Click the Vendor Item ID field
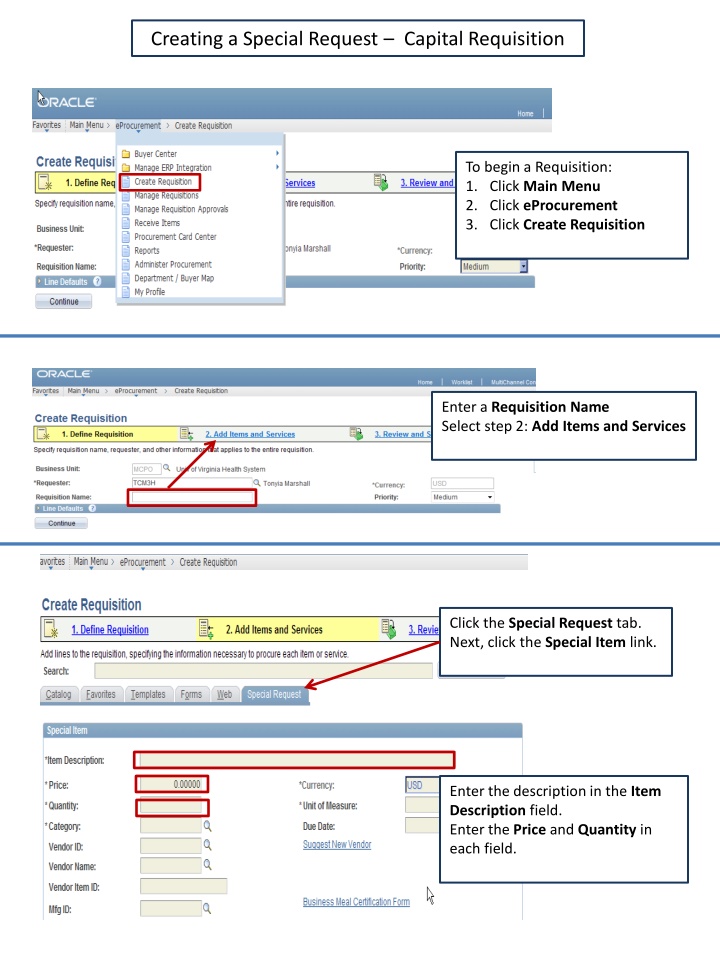Image resolution: width=720 pixels, height=960 pixels. (184, 886)
